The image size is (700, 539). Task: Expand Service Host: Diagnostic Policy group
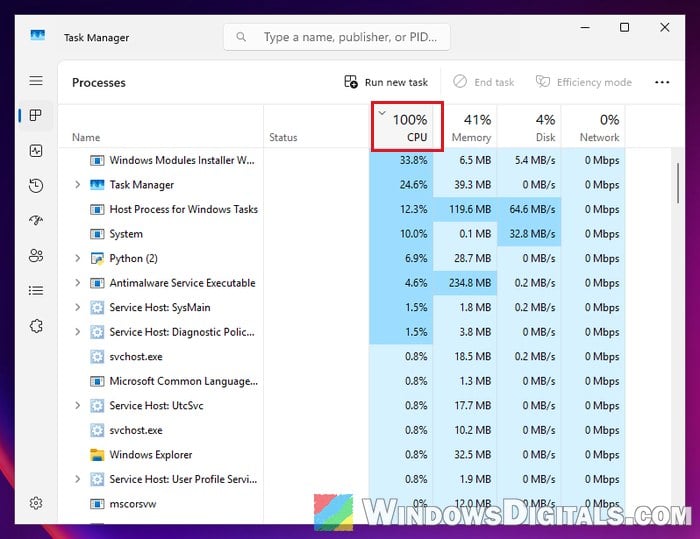pos(78,332)
